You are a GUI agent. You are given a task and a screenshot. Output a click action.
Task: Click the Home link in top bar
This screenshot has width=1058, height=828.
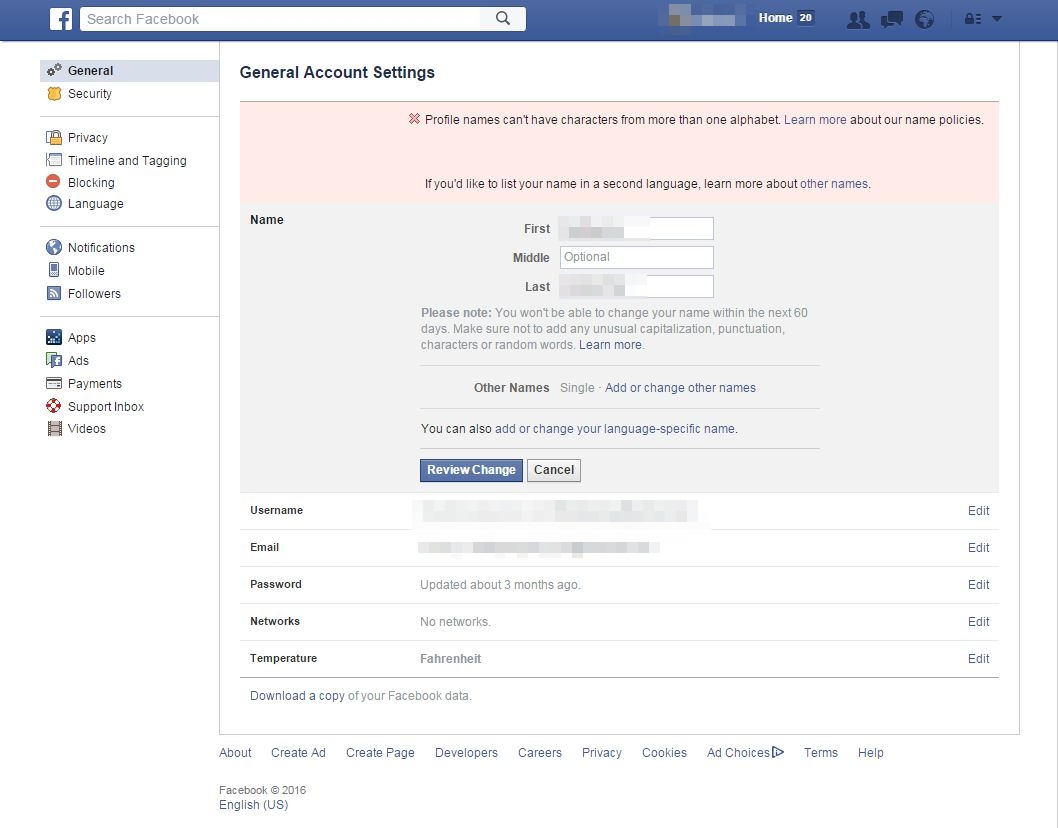tap(775, 18)
